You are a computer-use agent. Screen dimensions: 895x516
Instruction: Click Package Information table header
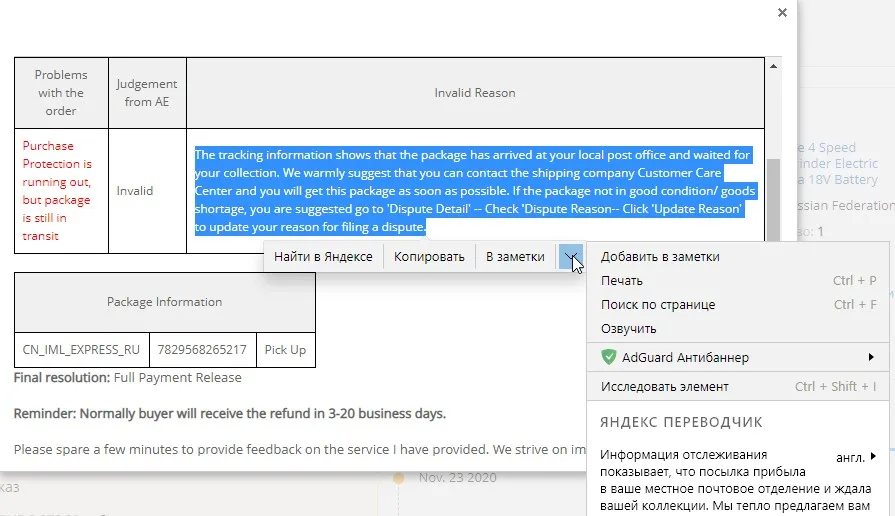coord(164,302)
